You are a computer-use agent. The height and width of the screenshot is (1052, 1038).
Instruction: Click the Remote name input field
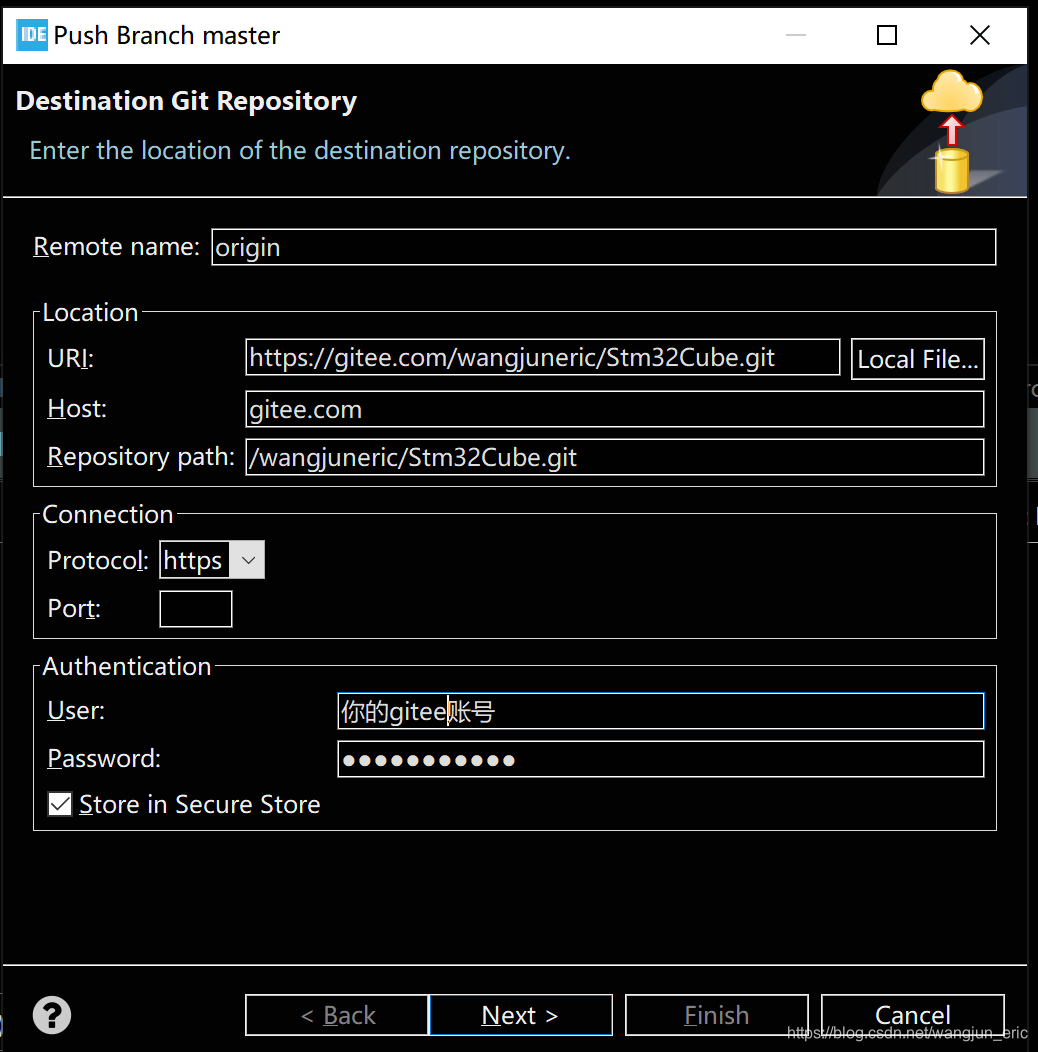click(x=603, y=247)
